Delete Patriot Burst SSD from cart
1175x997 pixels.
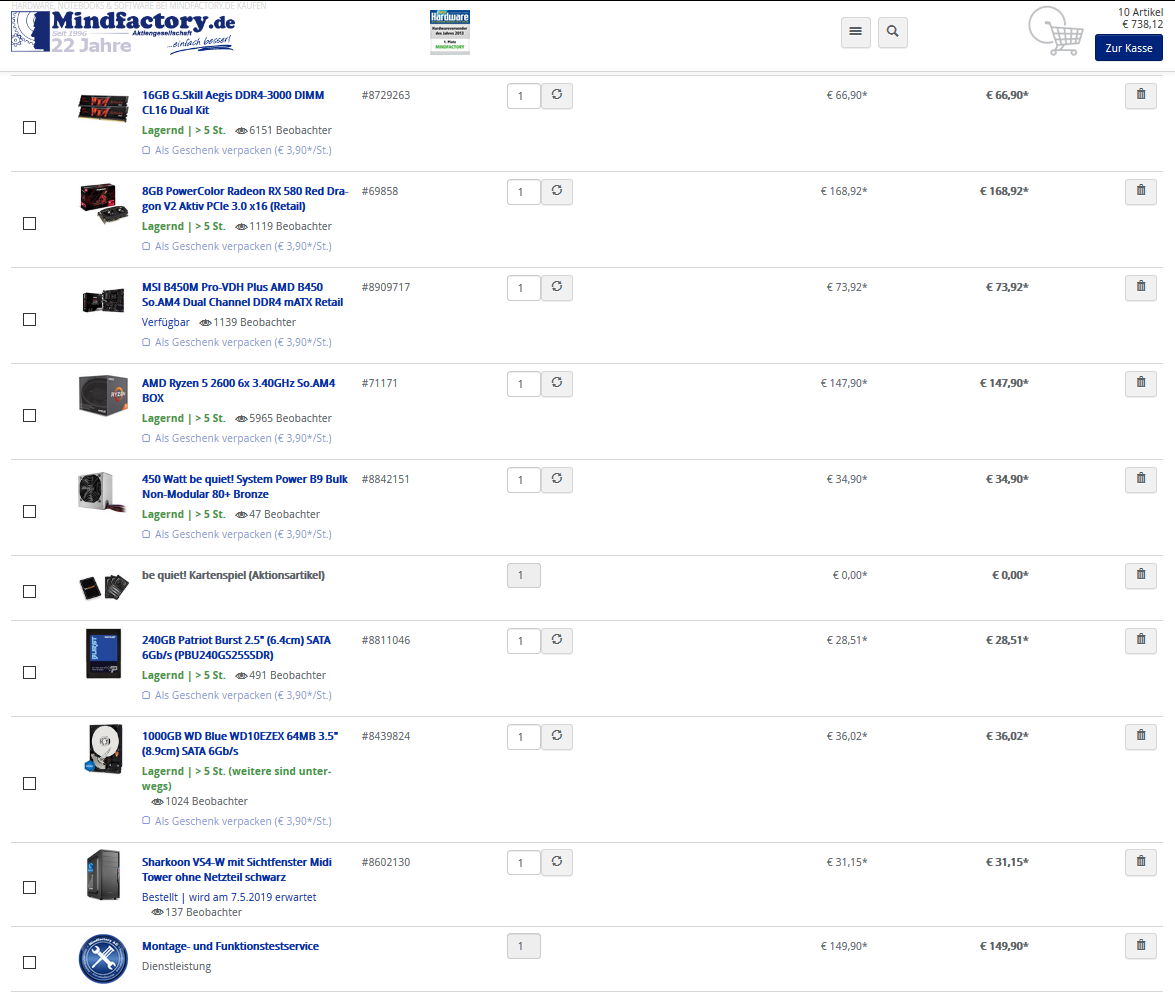pos(1141,640)
